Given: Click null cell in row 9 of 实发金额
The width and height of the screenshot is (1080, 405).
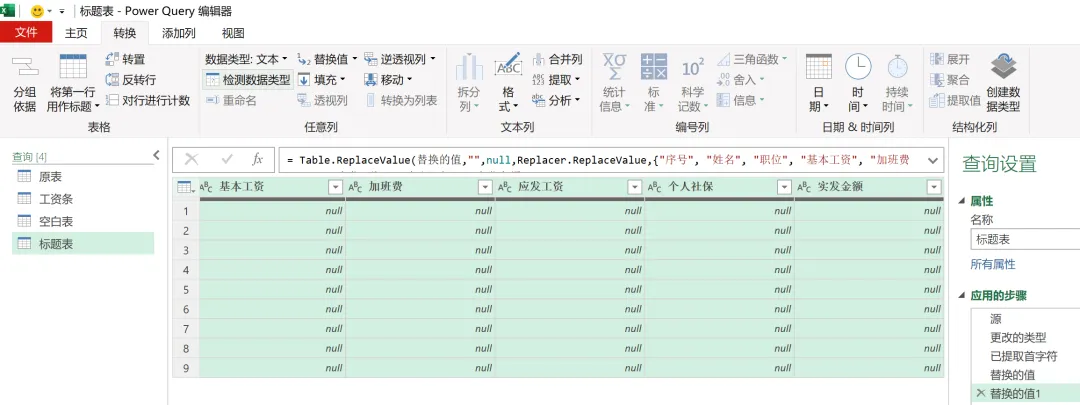Looking at the screenshot, I should (869, 368).
